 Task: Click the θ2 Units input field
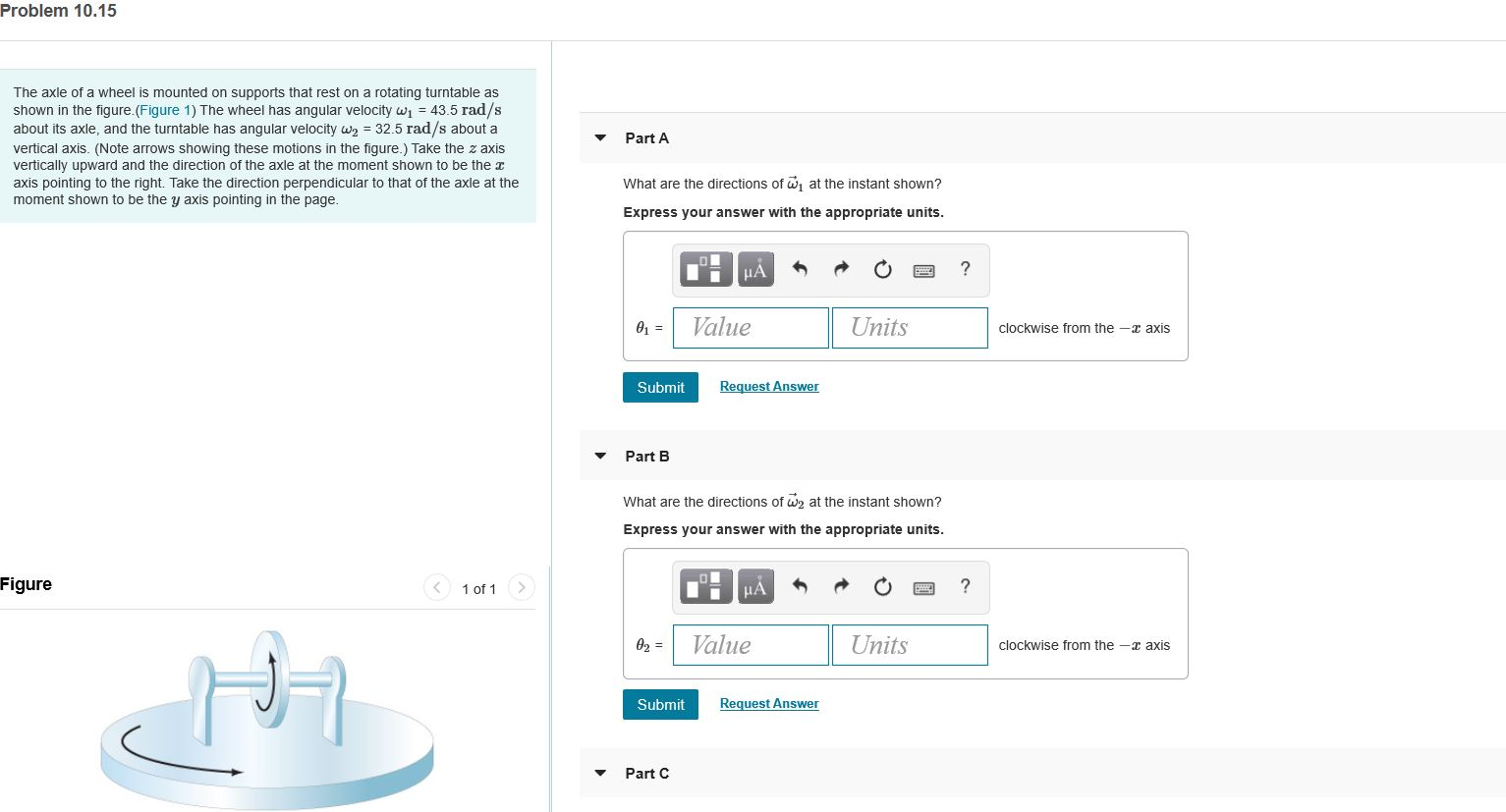click(x=910, y=645)
